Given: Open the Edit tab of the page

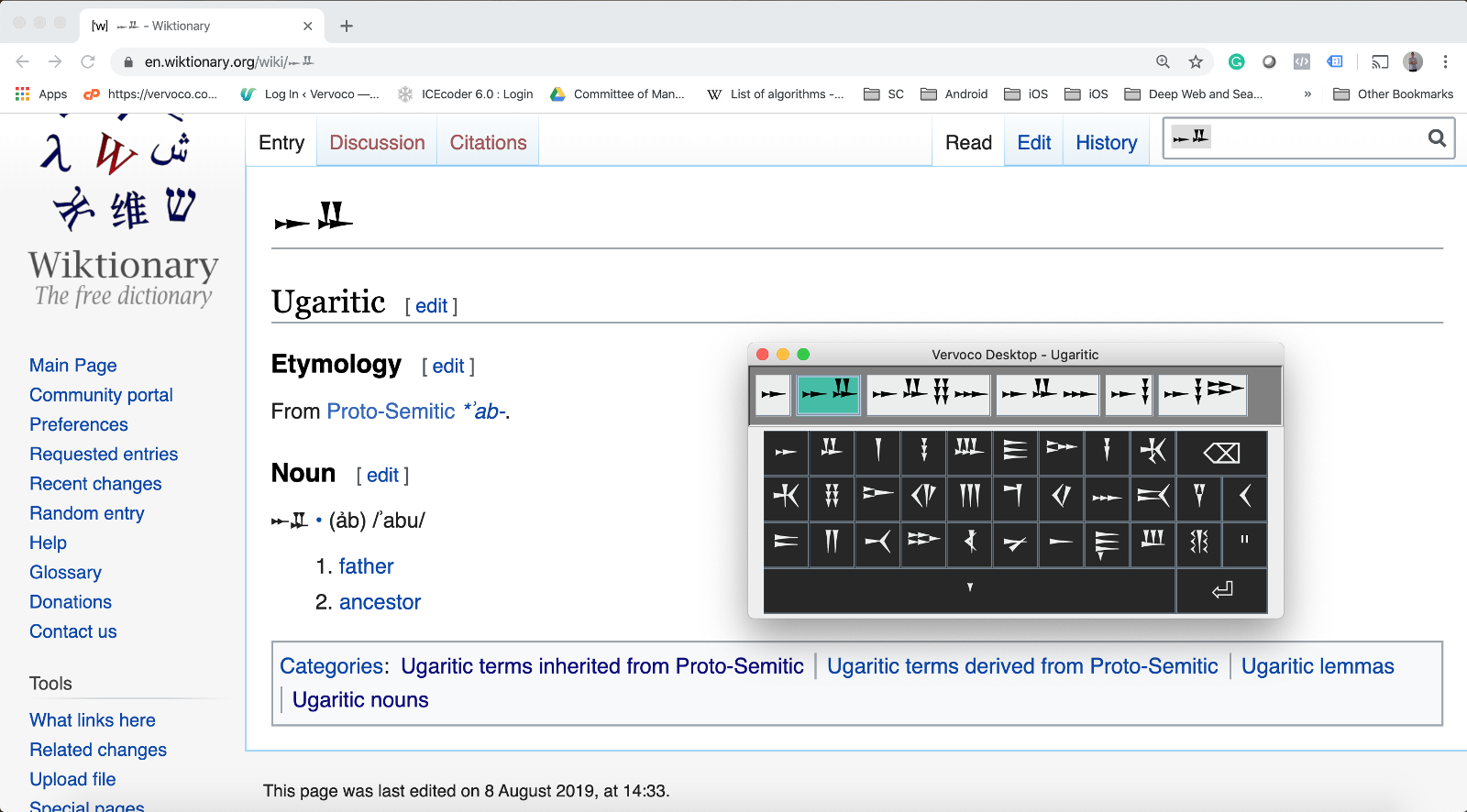Looking at the screenshot, I should coord(1034,142).
